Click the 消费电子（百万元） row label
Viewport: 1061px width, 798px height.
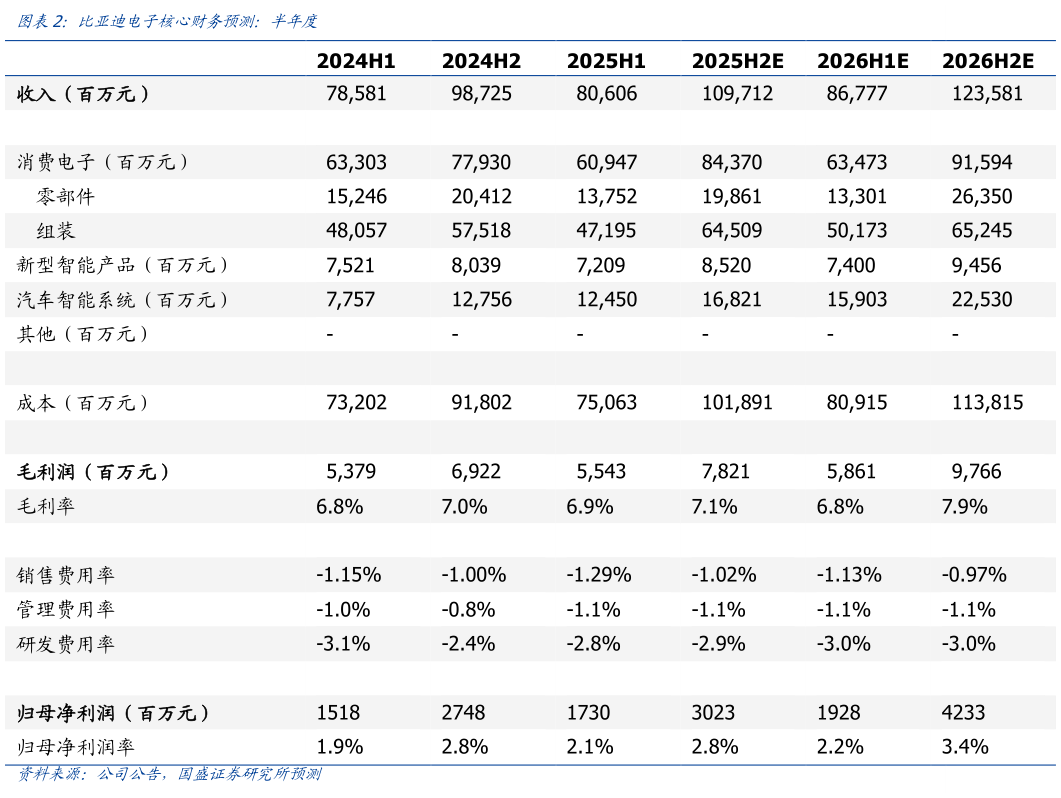click(x=103, y=162)
